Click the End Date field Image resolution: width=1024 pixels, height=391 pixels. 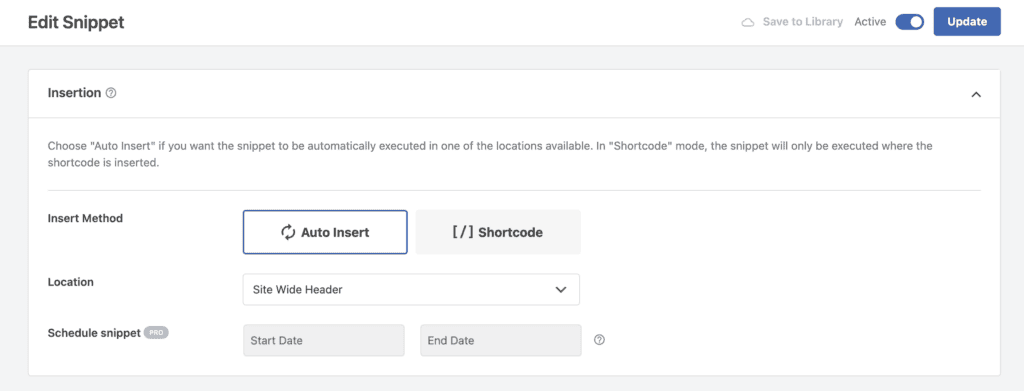(501, 340)
